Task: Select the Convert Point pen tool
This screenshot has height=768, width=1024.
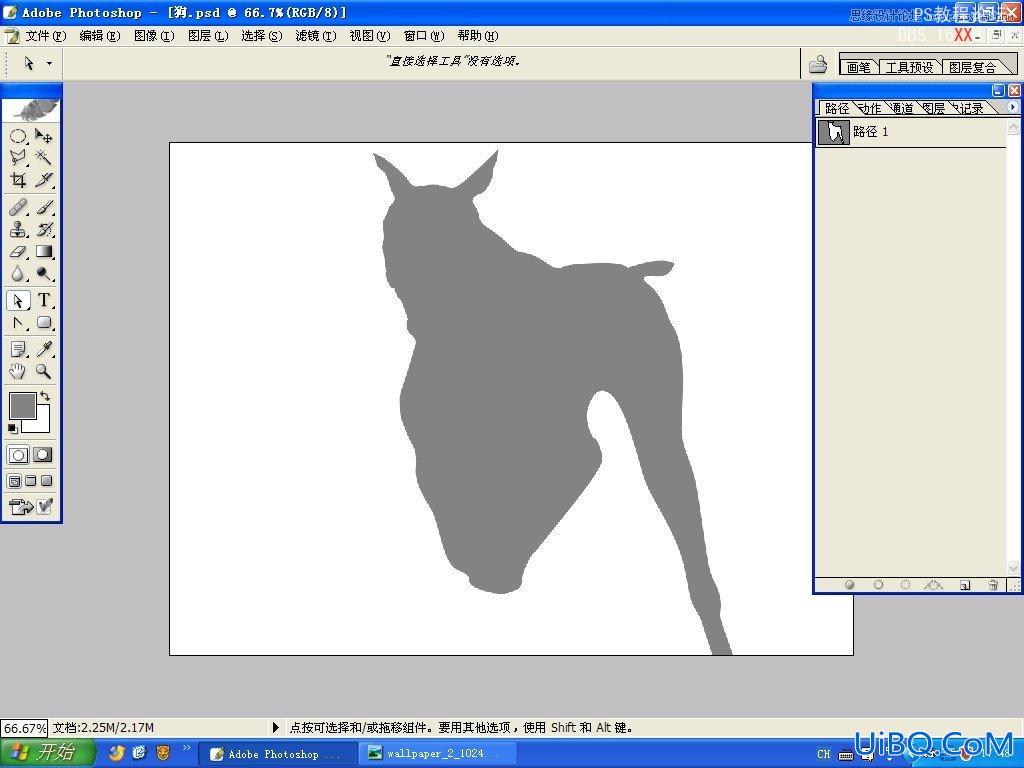Action: pos(18,323)
